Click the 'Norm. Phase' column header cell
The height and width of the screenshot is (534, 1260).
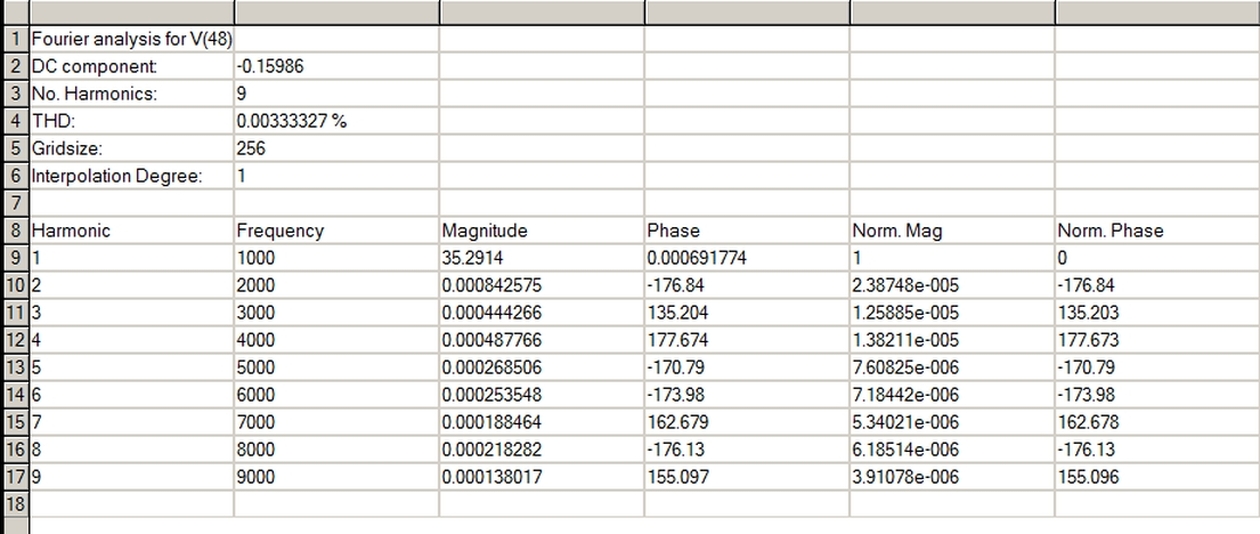(x=1158, y=231)
